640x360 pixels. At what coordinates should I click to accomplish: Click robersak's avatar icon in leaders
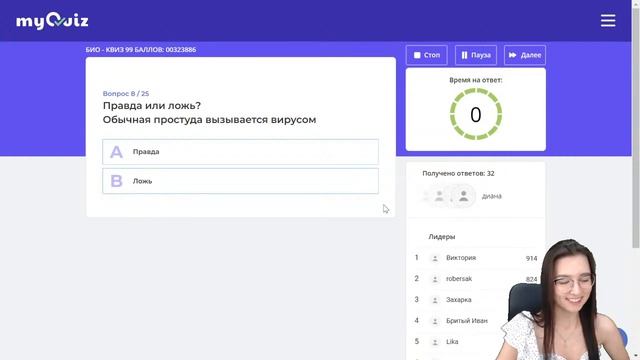pos(435,279)
